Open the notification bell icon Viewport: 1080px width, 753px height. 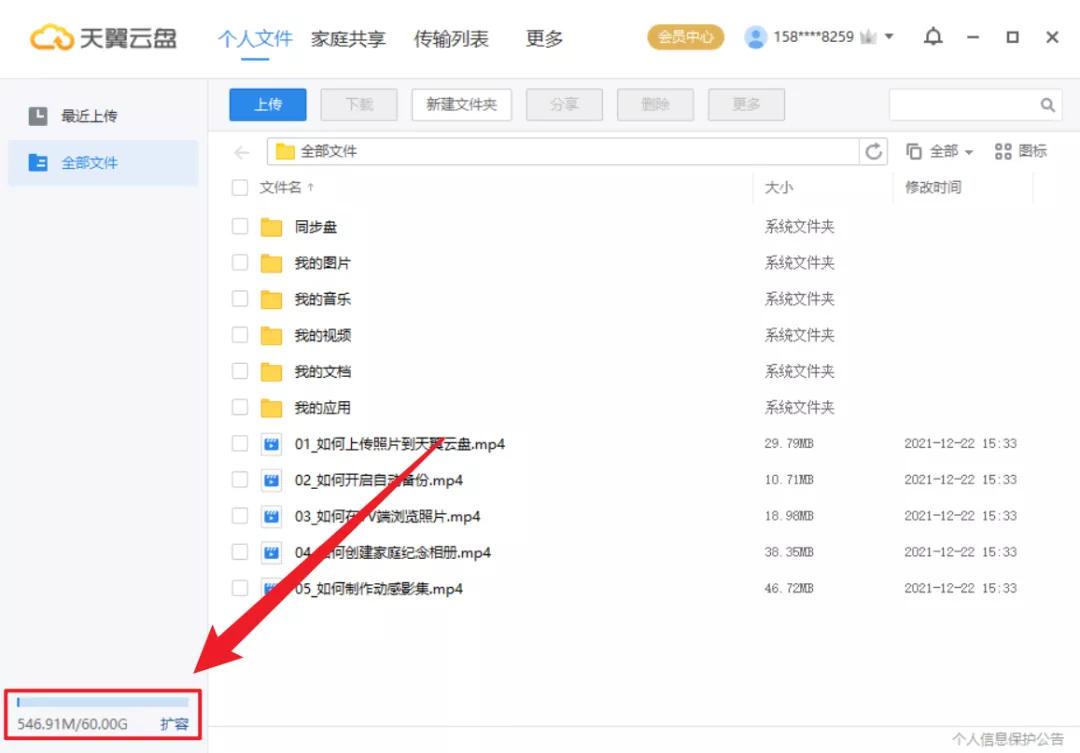(933, 37)
